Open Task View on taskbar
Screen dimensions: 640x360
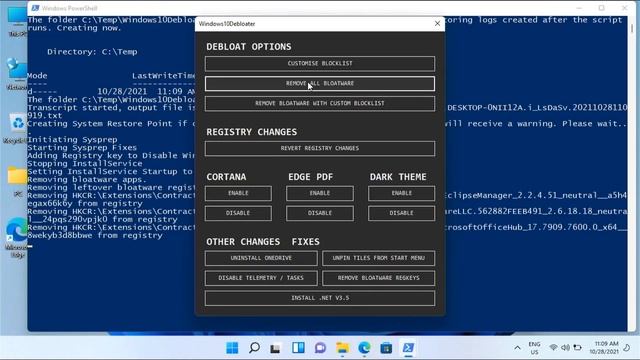point(276,348)
